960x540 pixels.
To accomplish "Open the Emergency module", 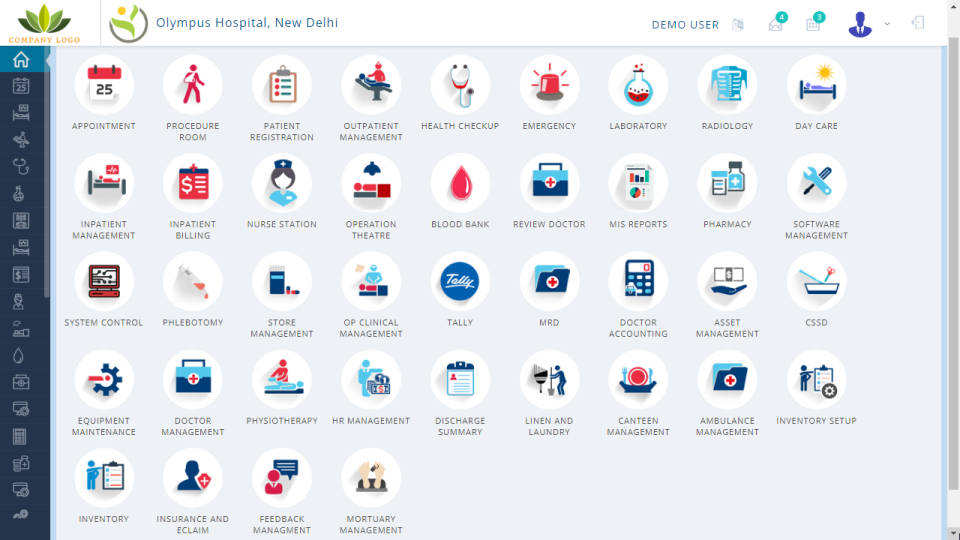I will tap(549, 85).
